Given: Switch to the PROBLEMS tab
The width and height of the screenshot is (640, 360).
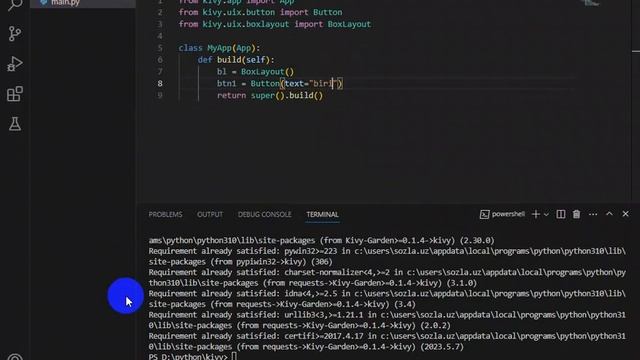Looking at the screenshot, I should pos(165,214).
